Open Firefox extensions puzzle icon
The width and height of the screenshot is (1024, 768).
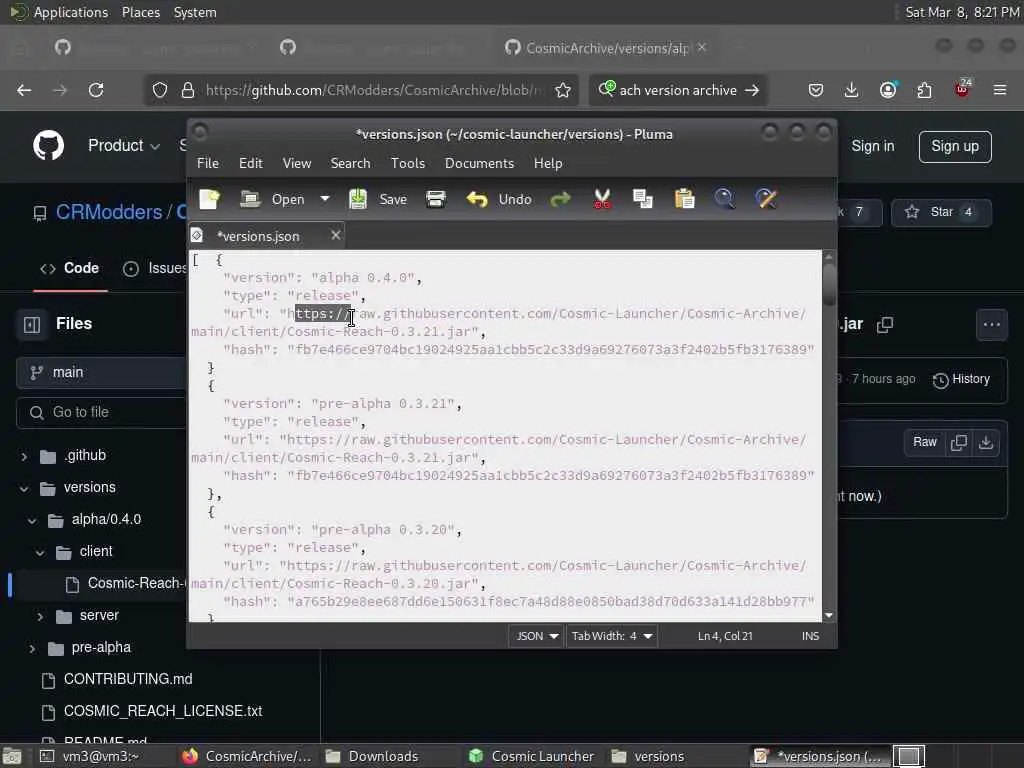coord(924,90)
